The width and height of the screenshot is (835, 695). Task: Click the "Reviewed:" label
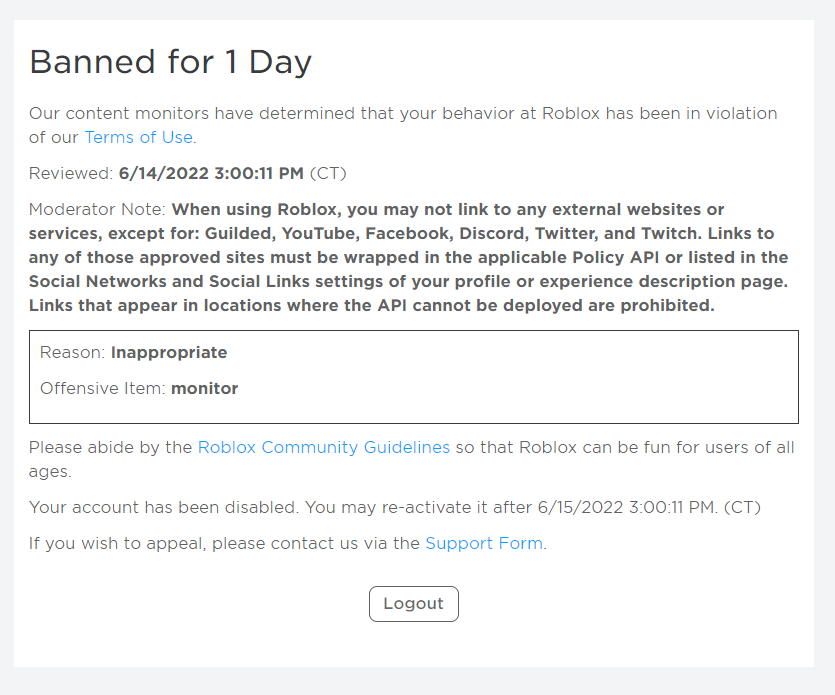click(71, 173)
